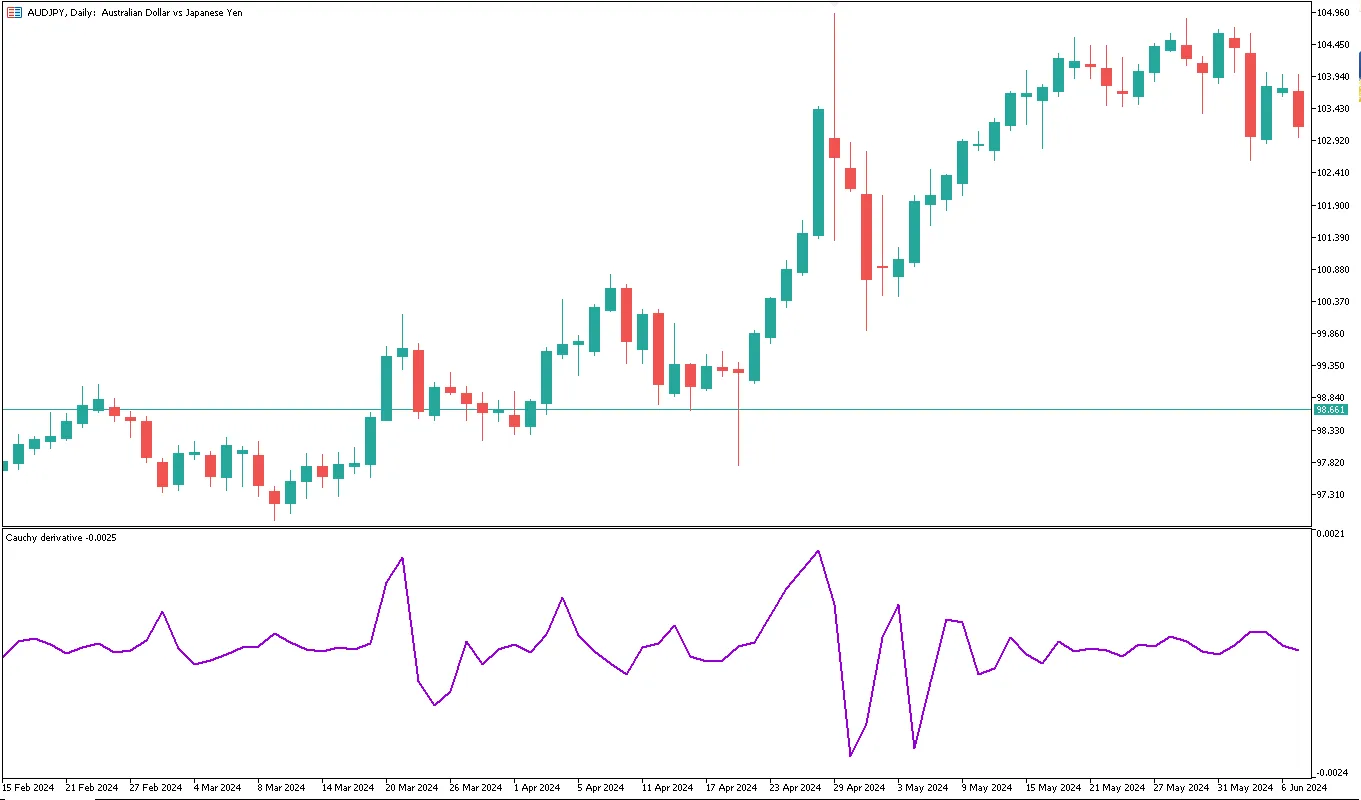Click the chart symbol icon beside AUDJPY
The image size is (1361, 800).
(15, 12)
